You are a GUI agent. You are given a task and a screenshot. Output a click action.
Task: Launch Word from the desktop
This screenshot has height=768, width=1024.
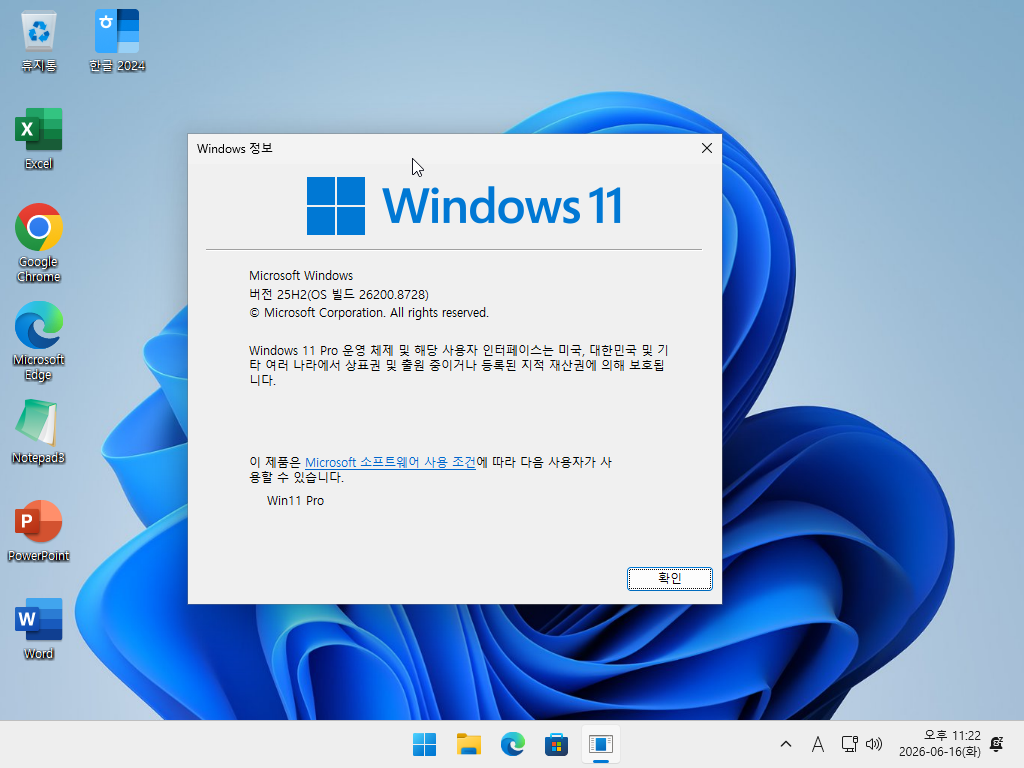(x=39, y=628)
